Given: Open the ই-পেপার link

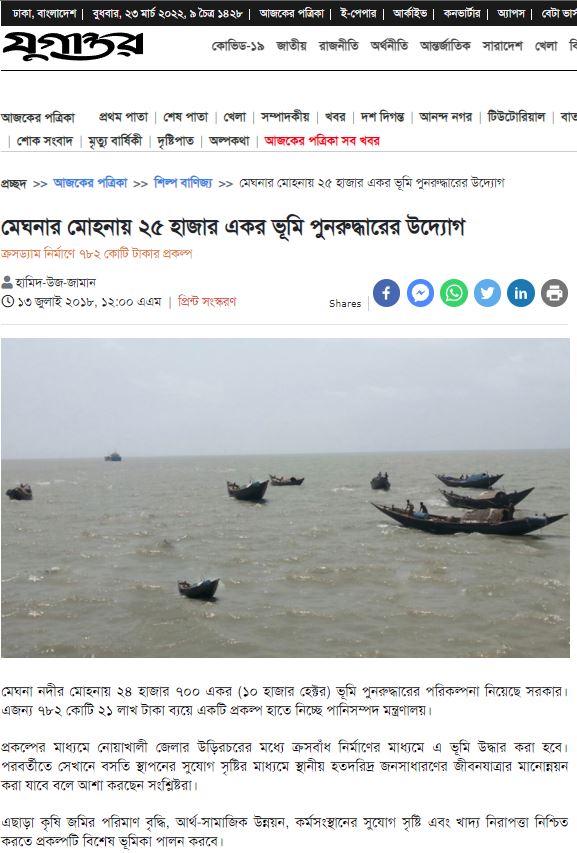Looking at the screenshot, I should (358, 13).
